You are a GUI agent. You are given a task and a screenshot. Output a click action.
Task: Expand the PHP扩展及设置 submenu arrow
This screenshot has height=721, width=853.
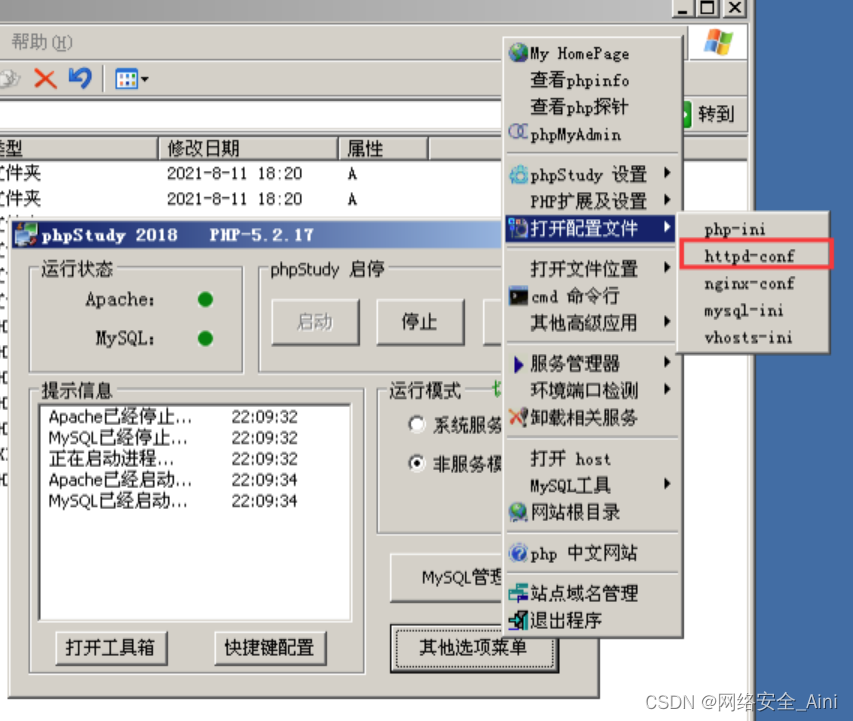(667, 200)
